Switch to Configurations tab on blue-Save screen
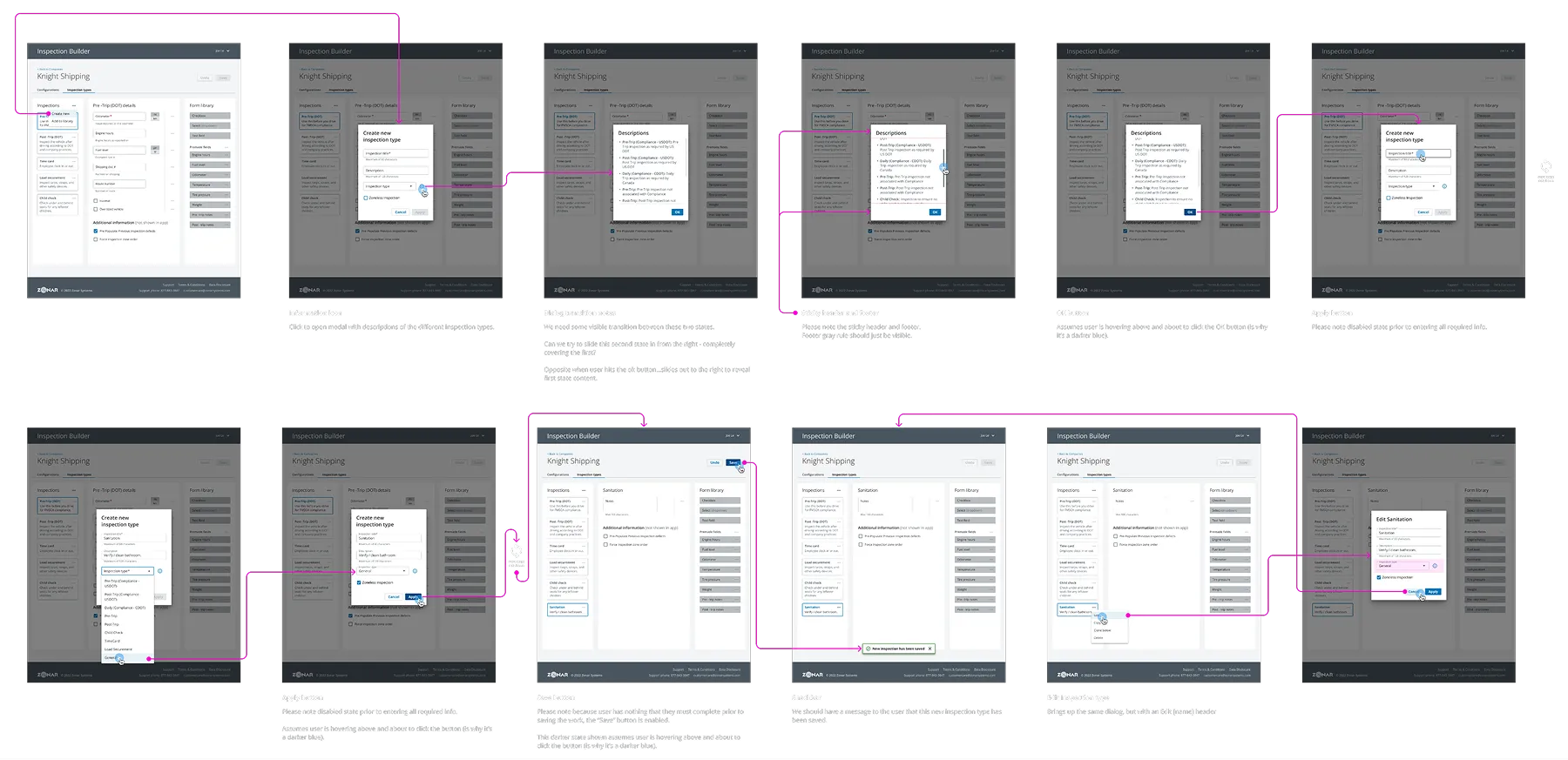The width and height of the screenshot is (1568, 760). [558, 474]
